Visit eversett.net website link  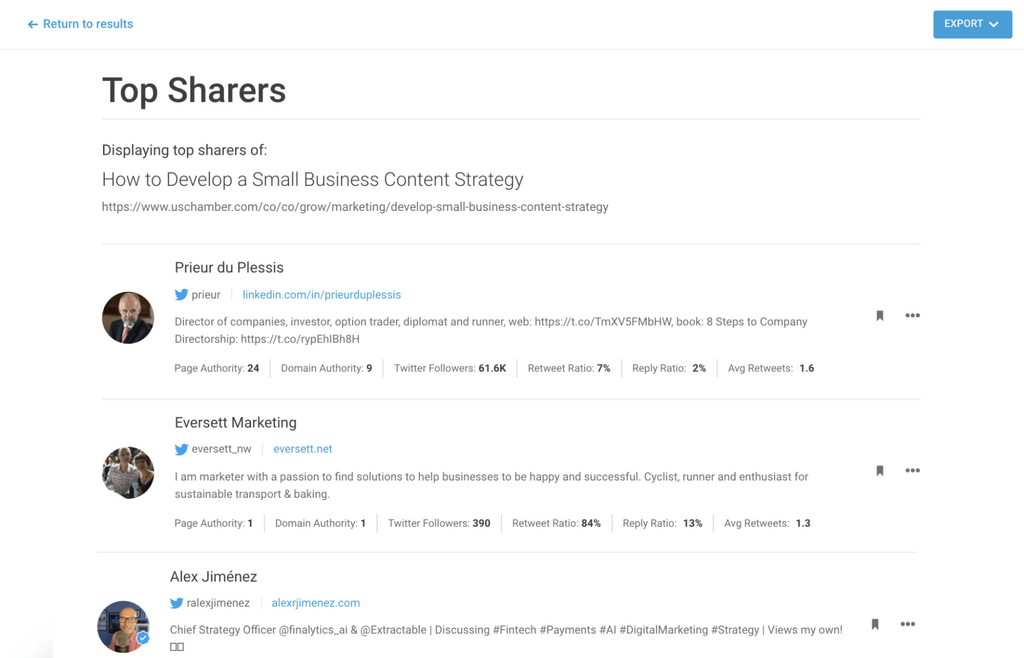point(302,450)
